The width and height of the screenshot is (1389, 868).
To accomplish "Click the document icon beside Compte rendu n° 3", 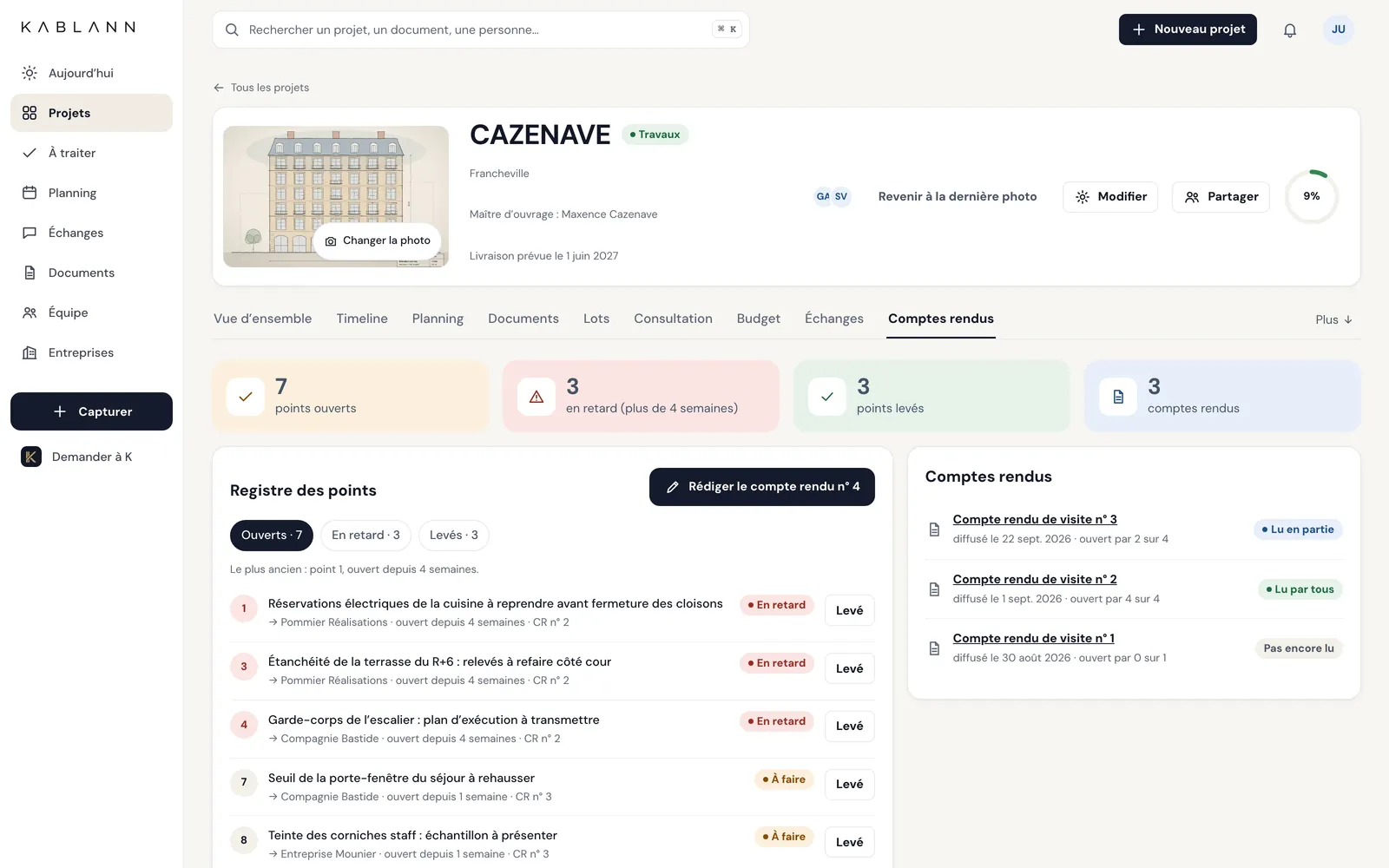I will coord(934,529).
